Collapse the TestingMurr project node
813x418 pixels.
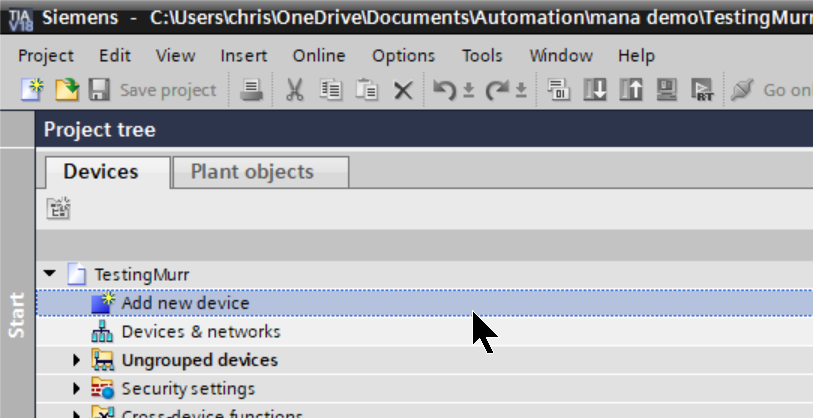pyautogui.click(x=50, y=273)
